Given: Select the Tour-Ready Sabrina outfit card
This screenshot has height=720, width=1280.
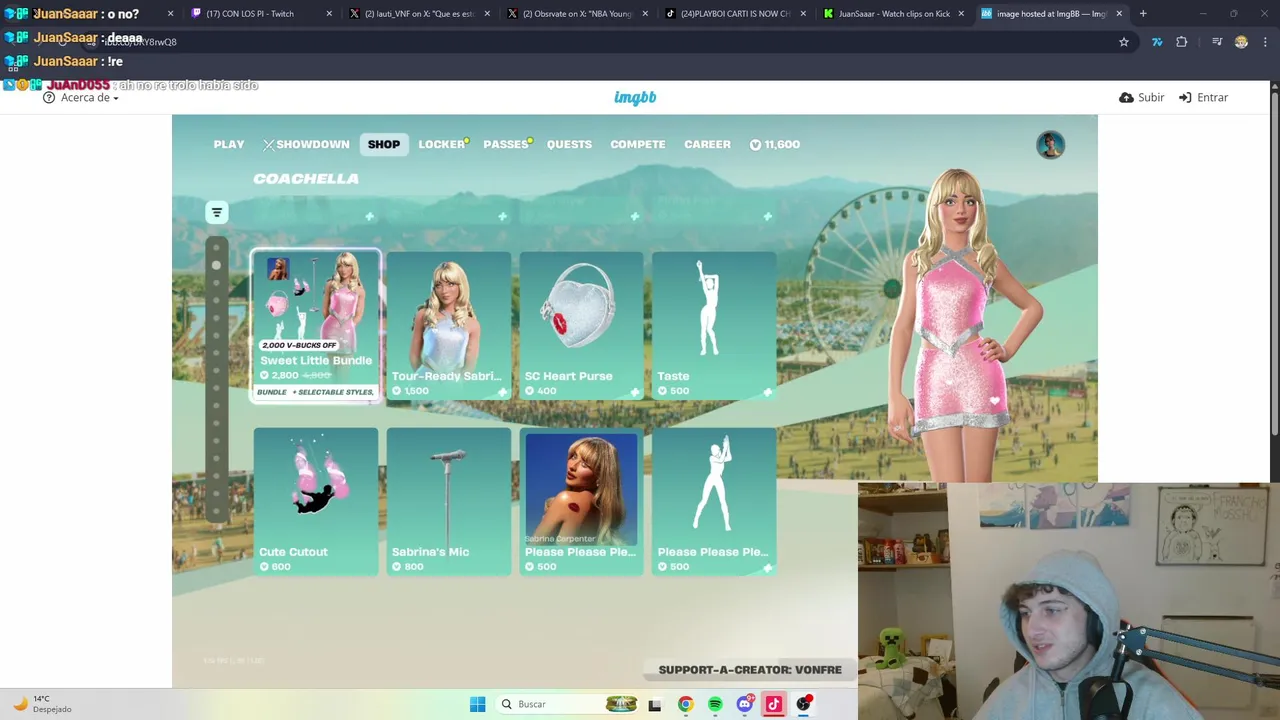Looking at the screenshot, I should 448,325.
